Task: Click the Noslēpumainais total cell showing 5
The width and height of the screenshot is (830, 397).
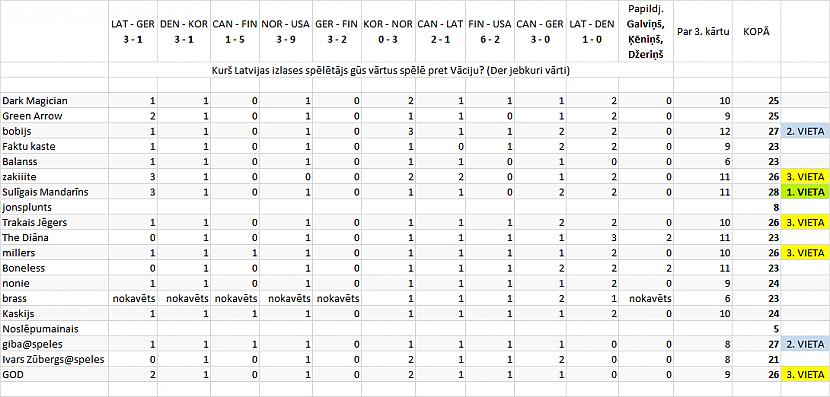Action: [757, 329]
